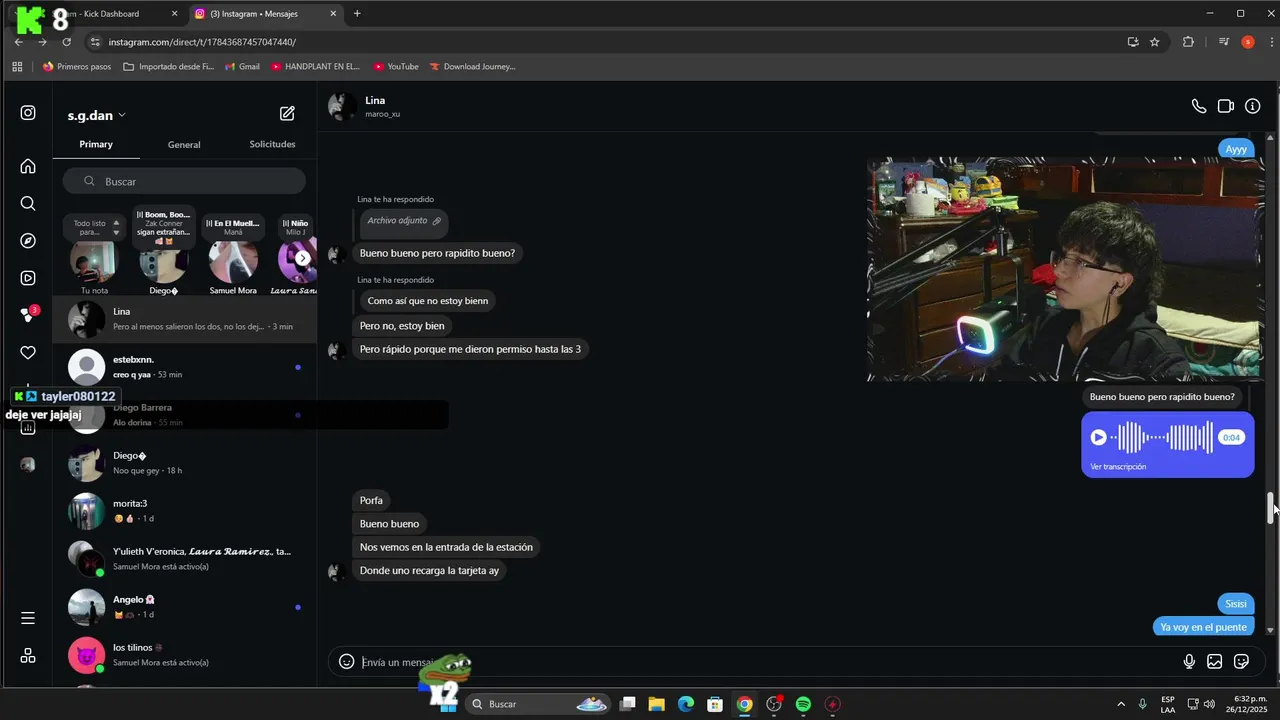Viewport: 1280px width, 720px height.
Task: Open the Lina conversation in list
Action: tap(185, 319)
